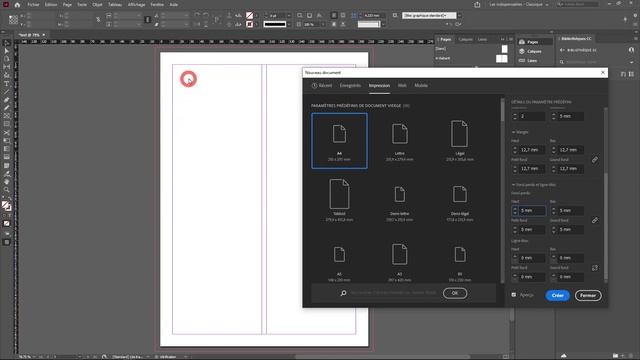Image resolution: width=640 pixels, height=360 pixels.
Task: Click the gutter value stepper
Action: 553,116
